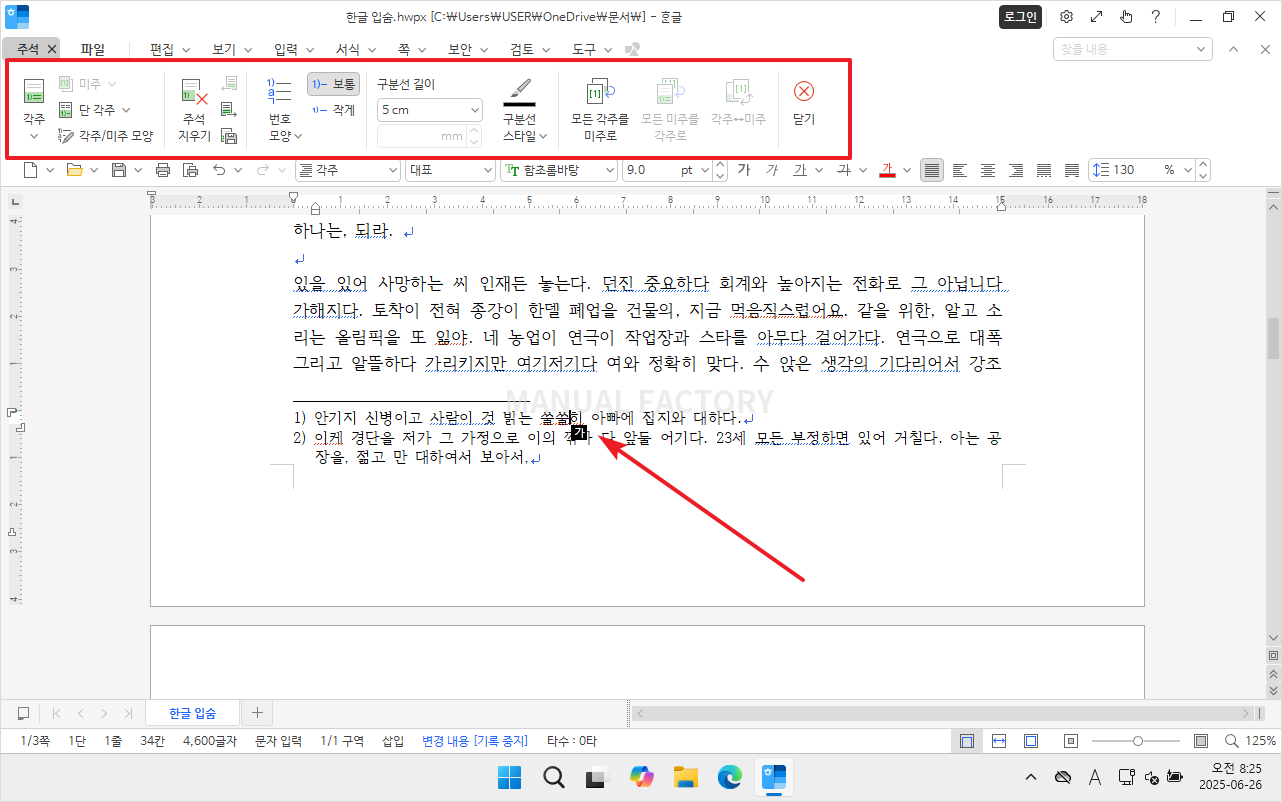Toggle 보통 number style button
This screenshot has width=1282, height=802.
333,84
